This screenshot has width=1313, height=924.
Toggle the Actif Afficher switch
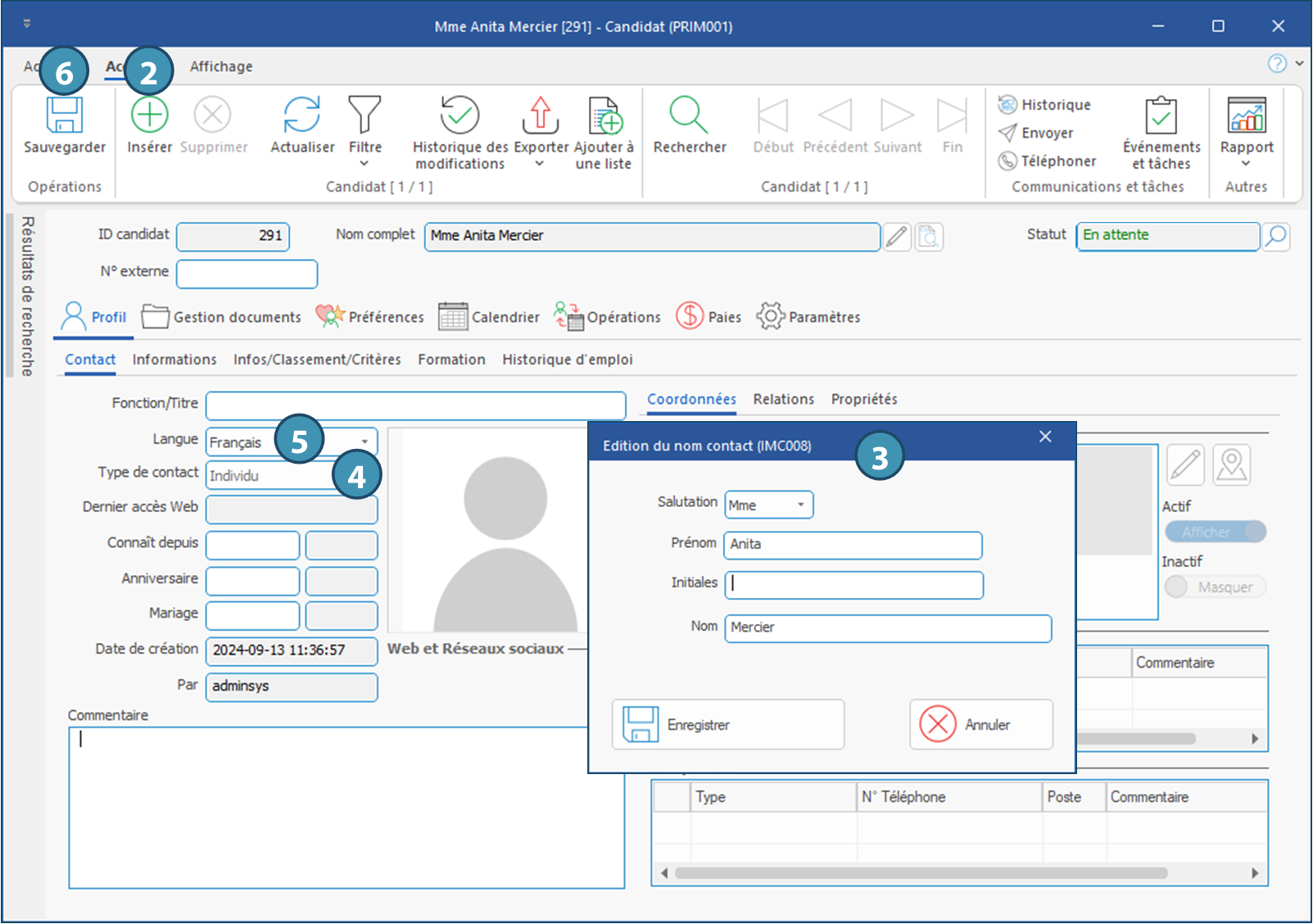click(1216, 532)
